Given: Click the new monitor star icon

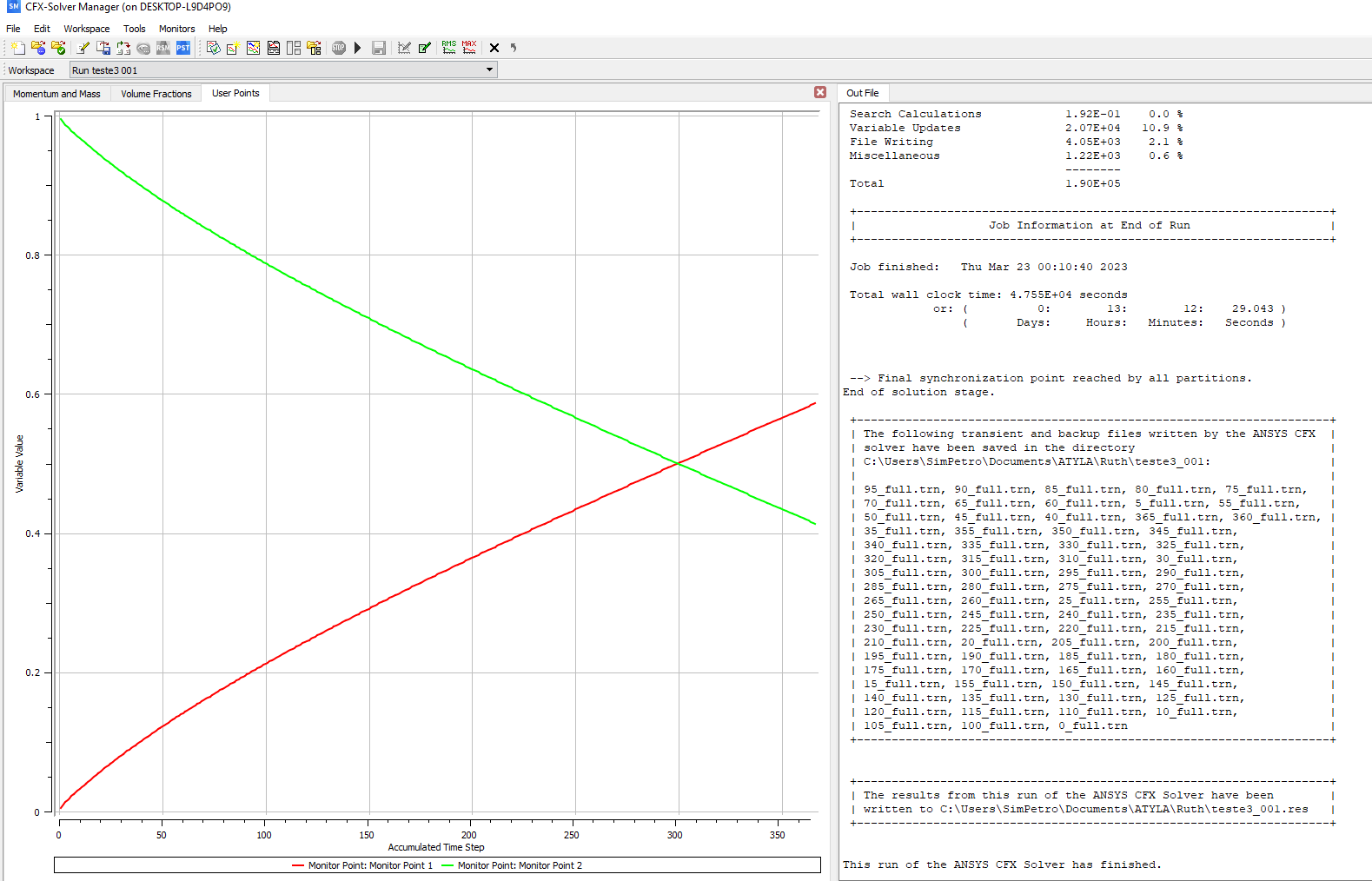Looking at the screenshot, I should (233, 48).
